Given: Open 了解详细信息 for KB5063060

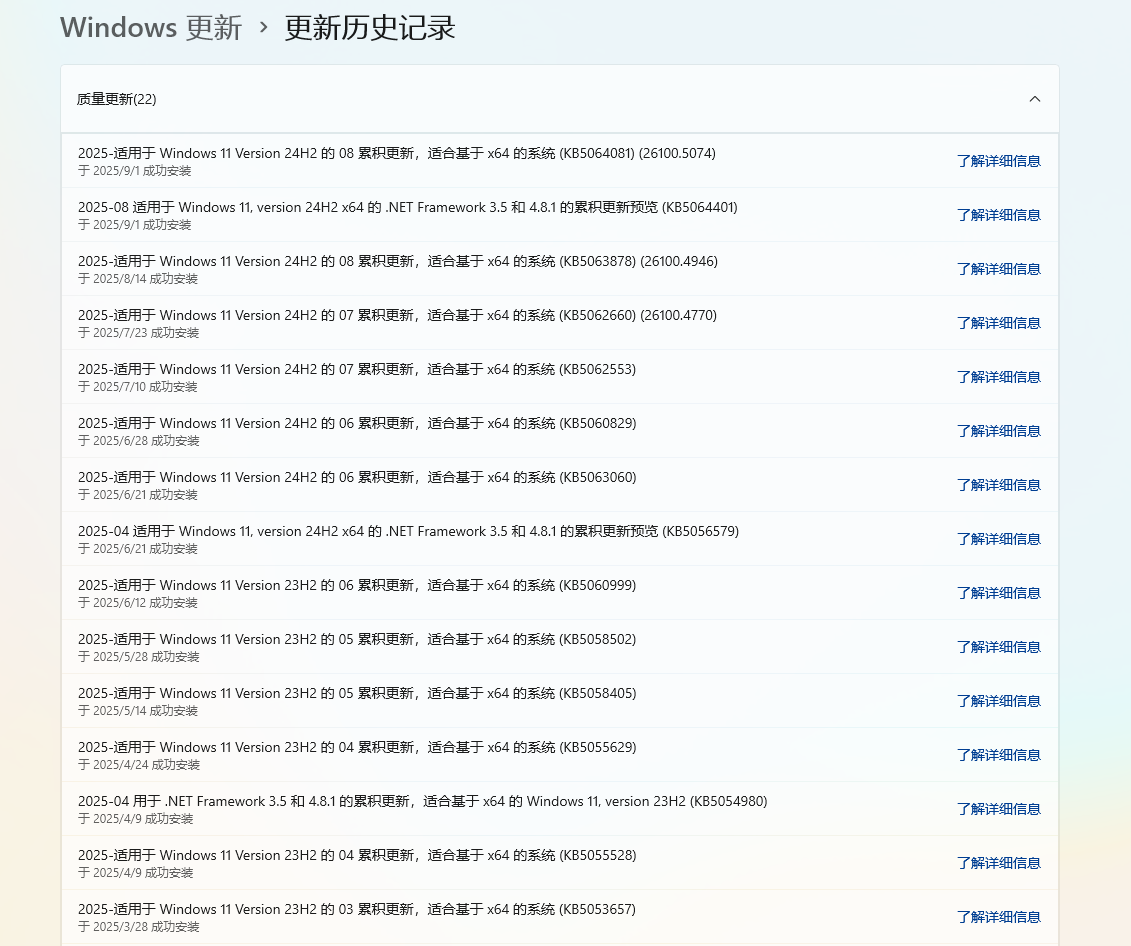Looking at the screenshot, I should (998, 485).
